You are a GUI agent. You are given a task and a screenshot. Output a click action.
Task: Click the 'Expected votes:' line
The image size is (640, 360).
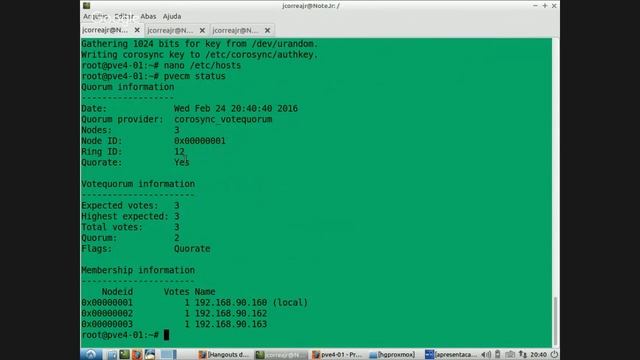(130, 206)
